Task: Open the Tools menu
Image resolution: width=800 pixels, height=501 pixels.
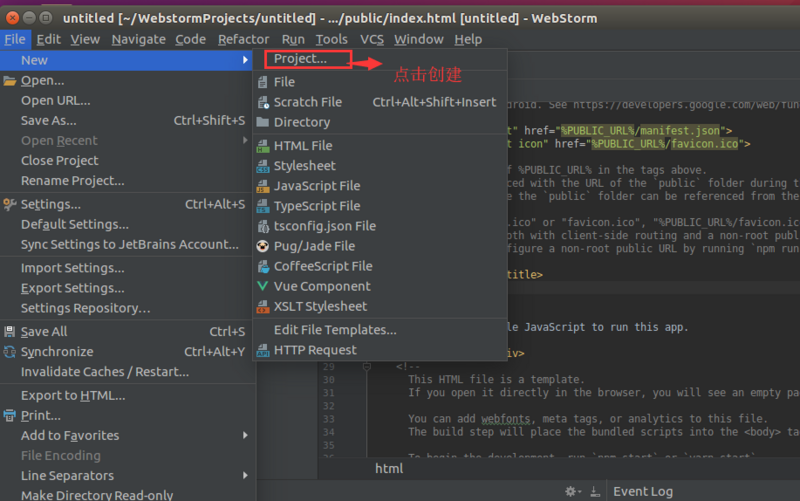Action: 332,39
